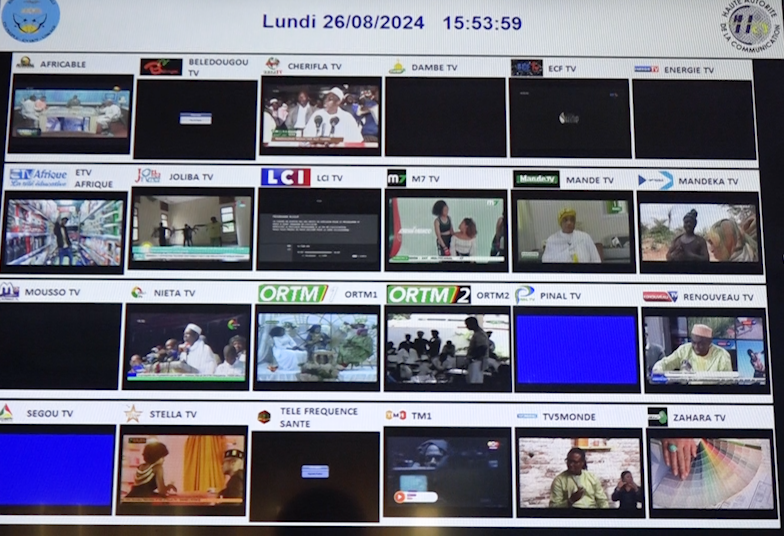Click the M7 TV logo icon
Image resolution: width=784 pixels, height=536 pixels.
tap(396, 178)
